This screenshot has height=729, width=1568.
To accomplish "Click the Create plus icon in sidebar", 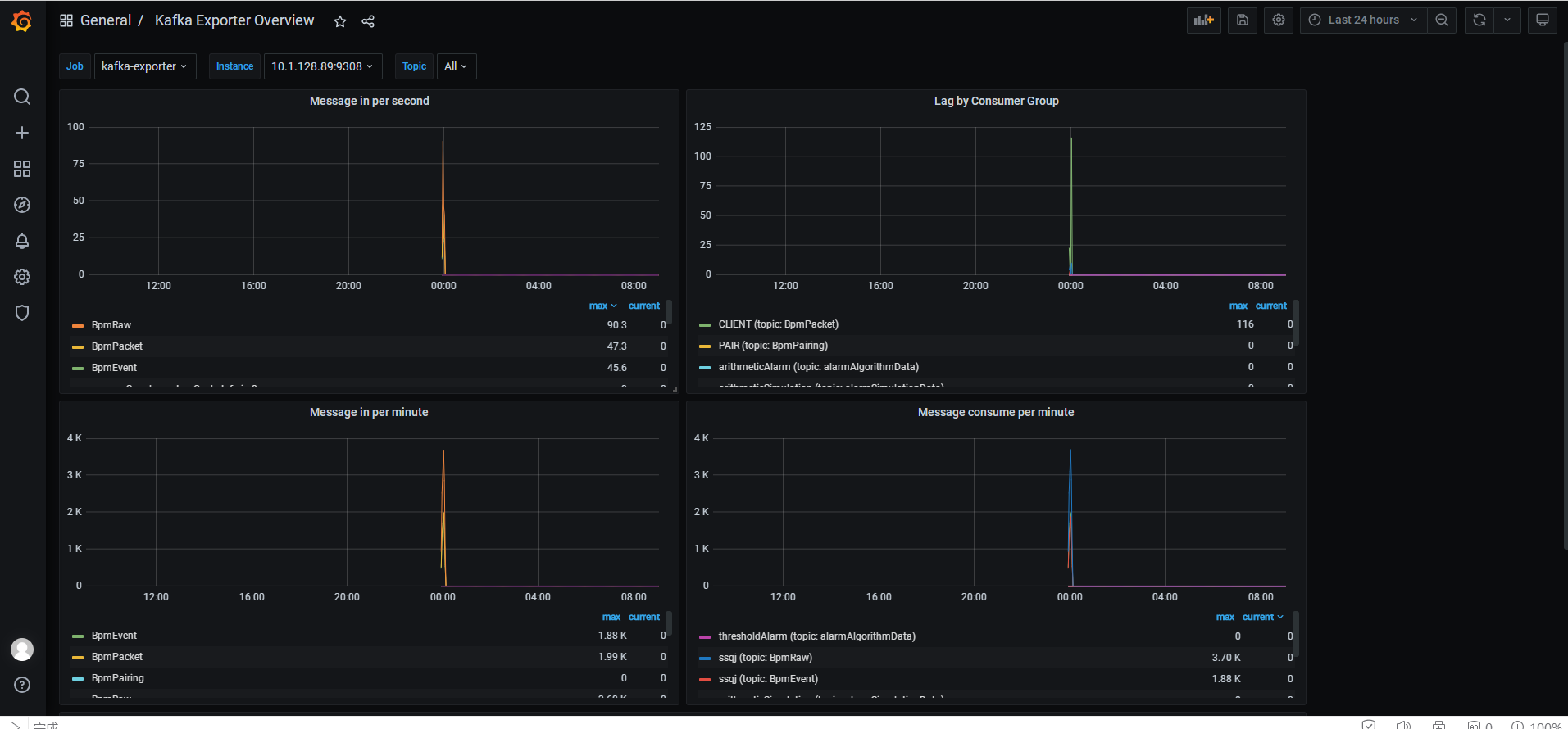I will point(22,133).
